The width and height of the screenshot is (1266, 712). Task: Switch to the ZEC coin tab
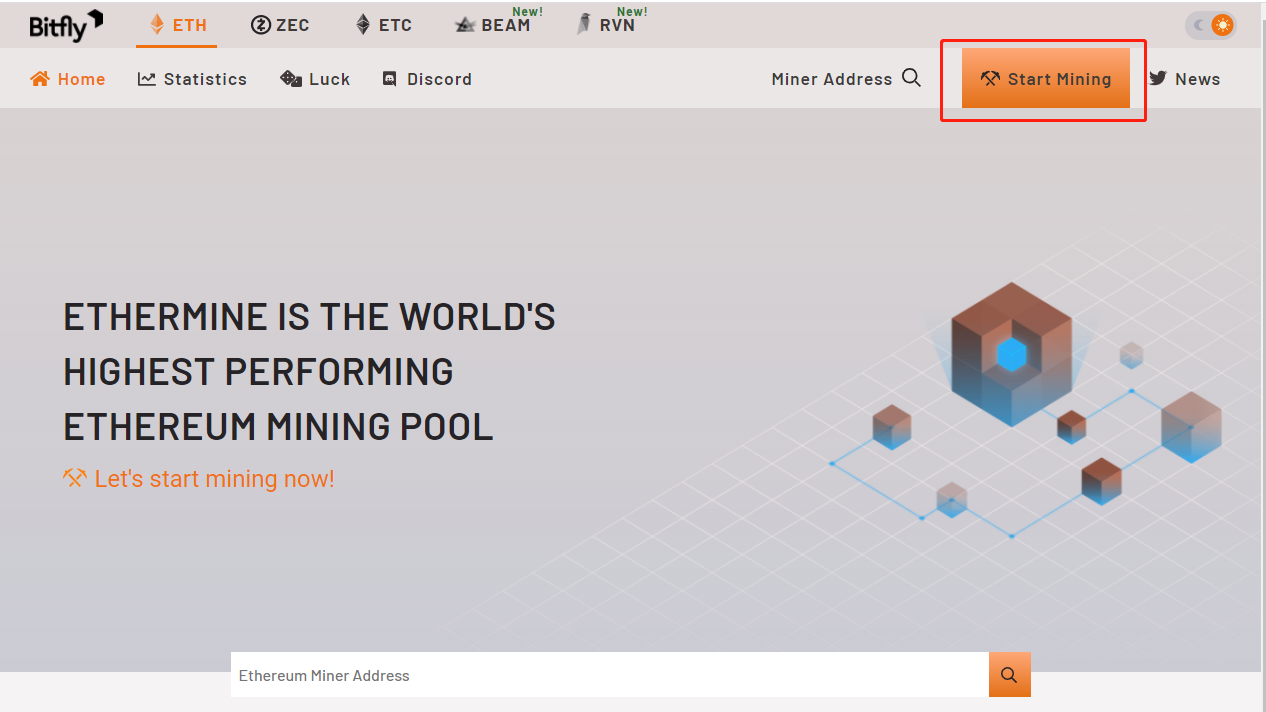[x=280, y=25]
